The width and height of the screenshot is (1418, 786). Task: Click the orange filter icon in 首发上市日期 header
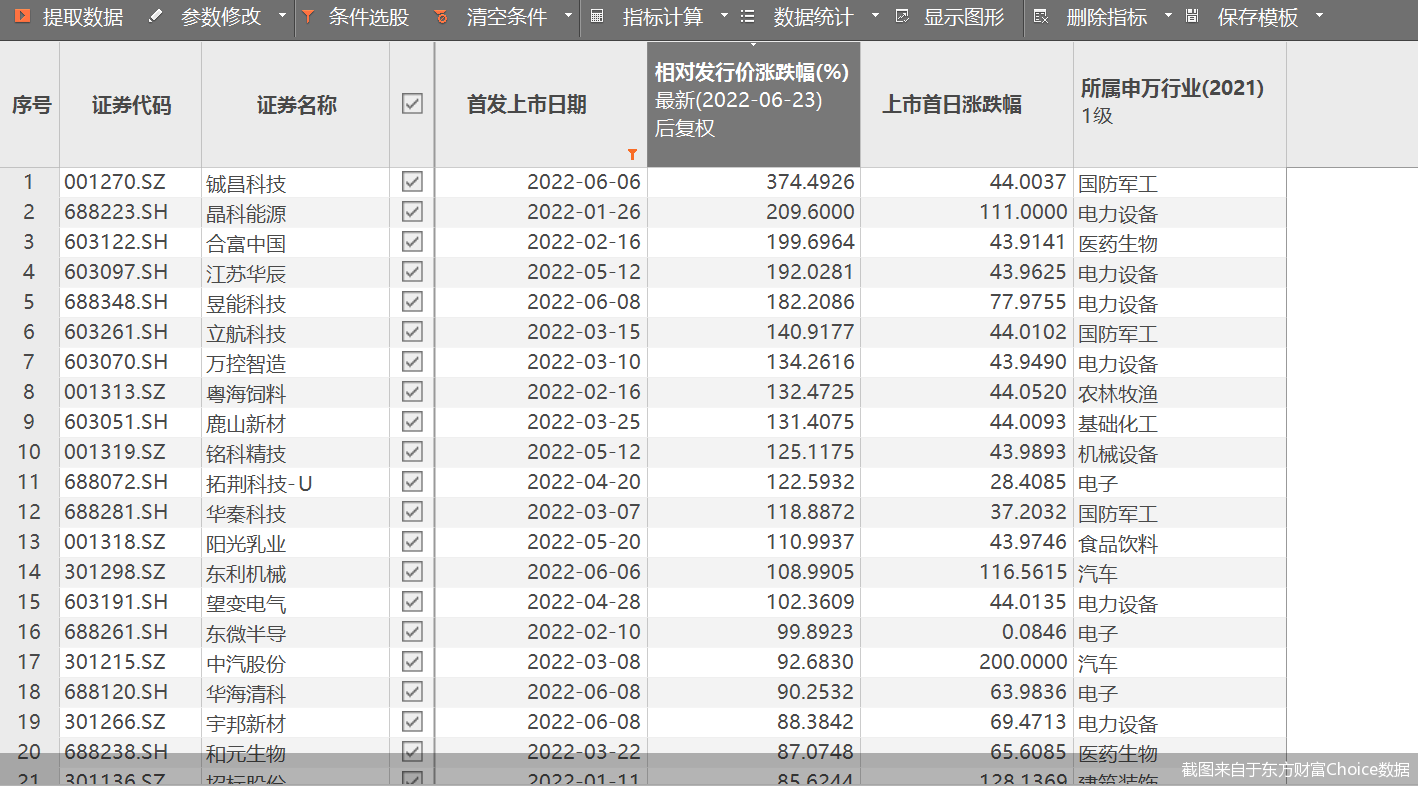pos(632,154)
